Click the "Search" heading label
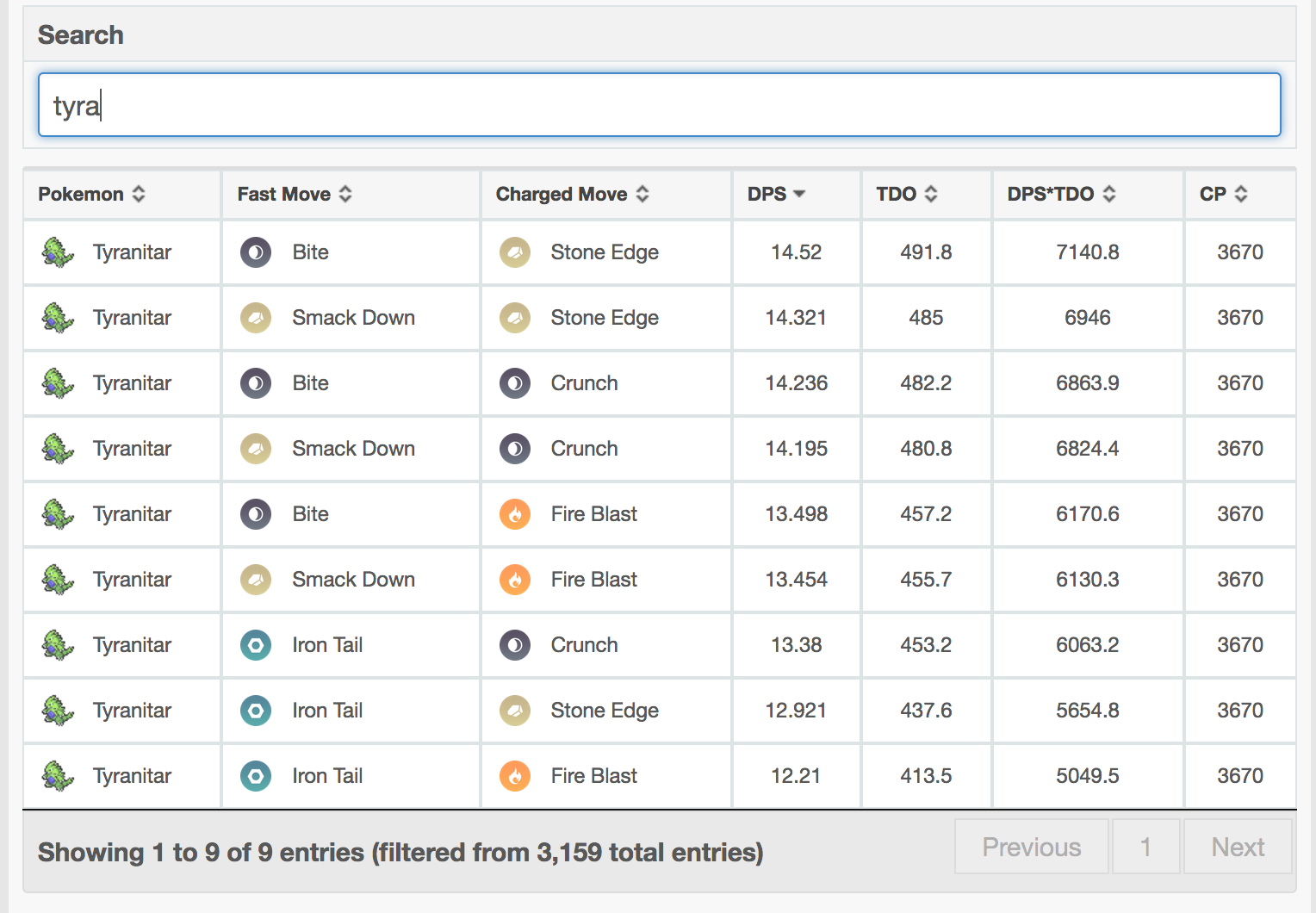This screenshot has height=913, width=1316. coord(81,35)
